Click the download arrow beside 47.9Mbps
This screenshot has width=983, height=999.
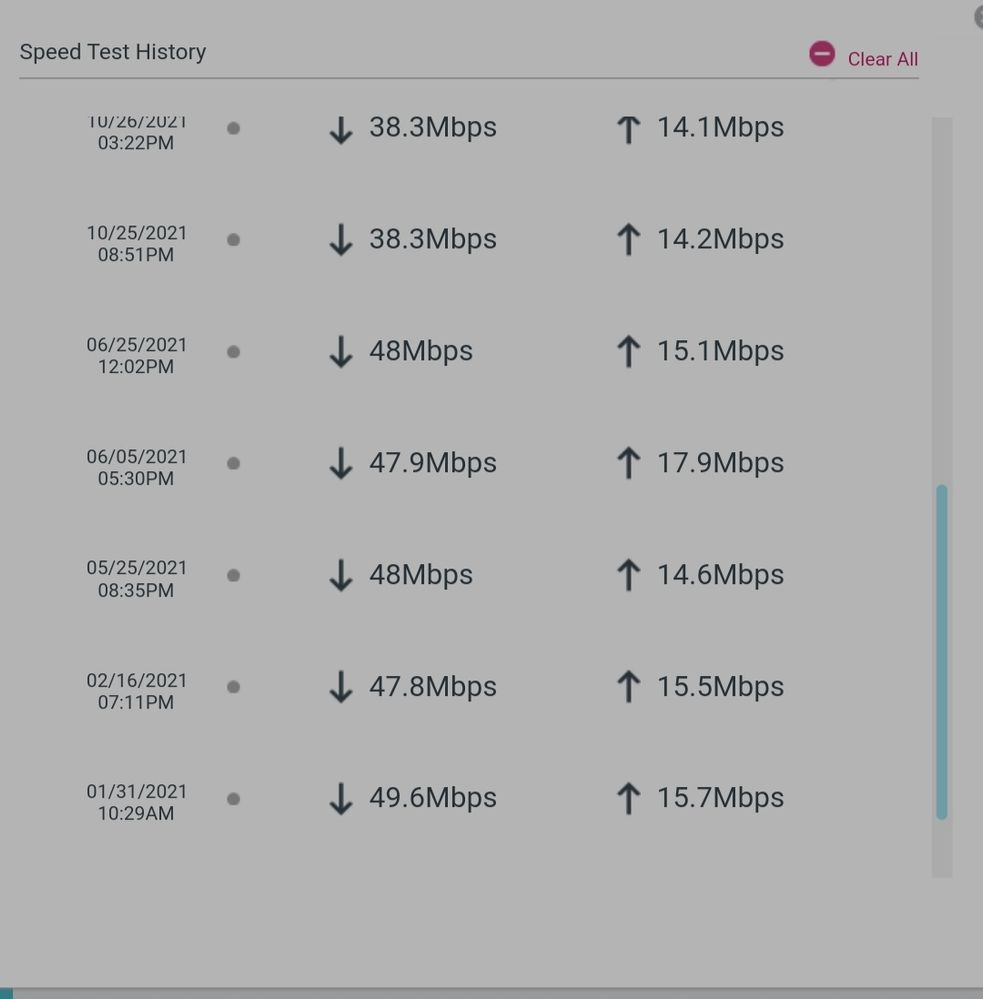tap(341, 463)
